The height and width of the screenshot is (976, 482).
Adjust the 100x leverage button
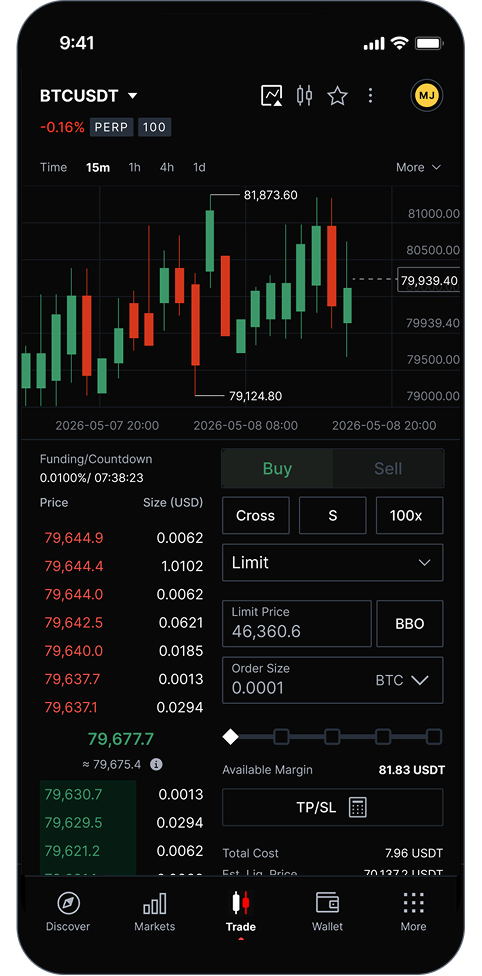pyautogui.click(x=410, y=515)
